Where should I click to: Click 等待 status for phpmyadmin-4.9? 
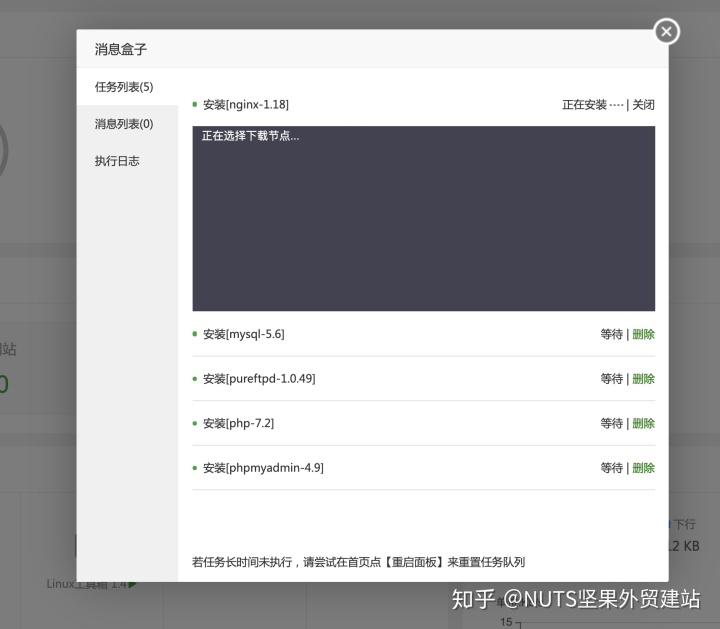612,468
